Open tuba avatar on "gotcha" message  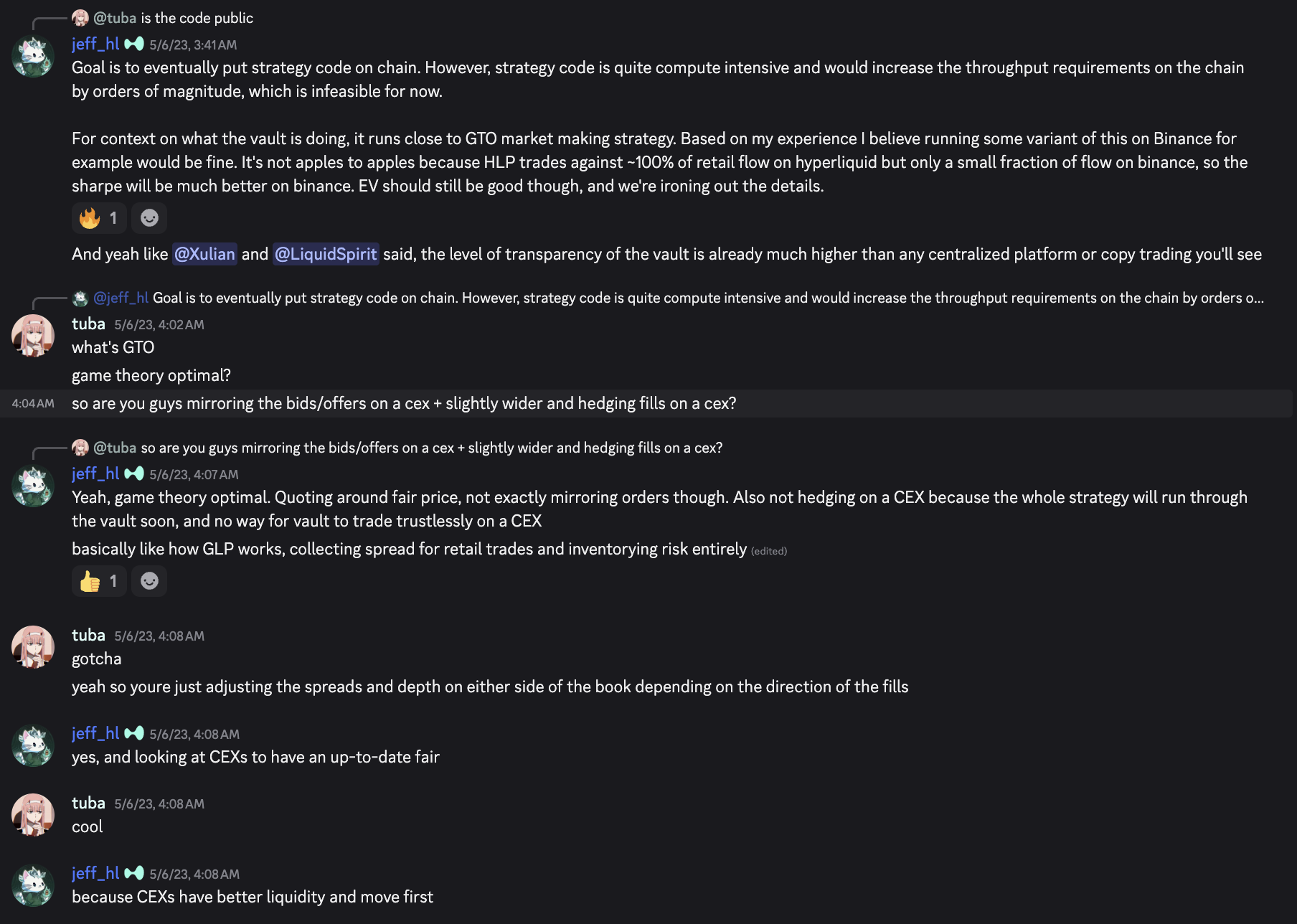(33, 646)
